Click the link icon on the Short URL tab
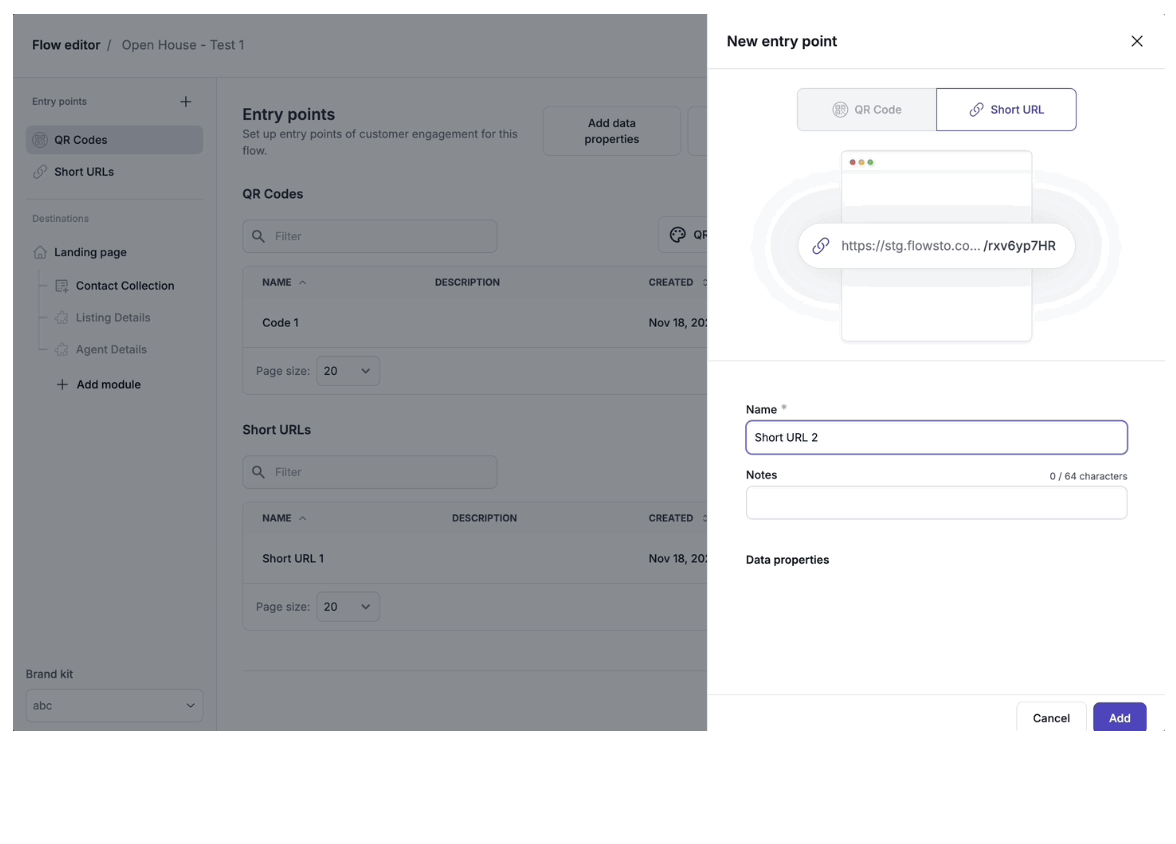 coord(976,110)
